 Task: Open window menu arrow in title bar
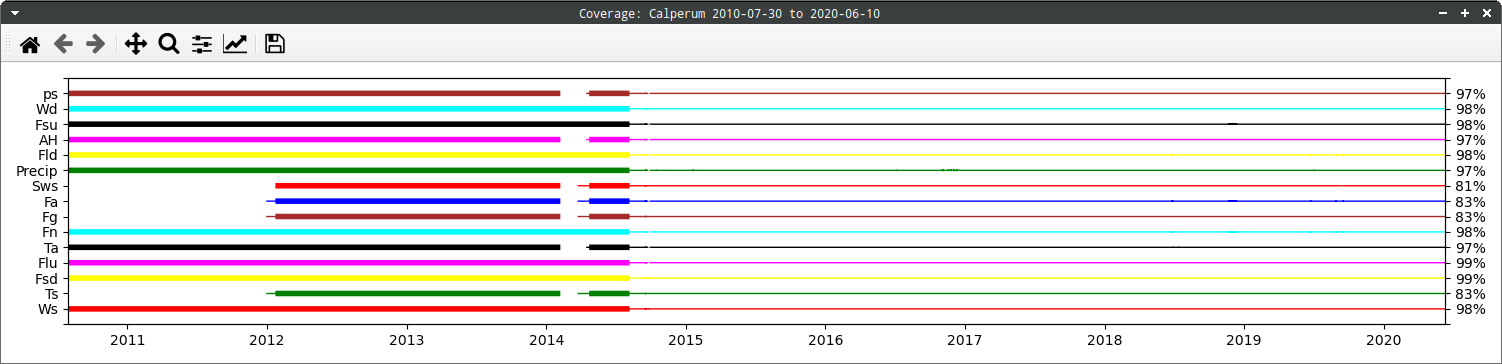14,13
